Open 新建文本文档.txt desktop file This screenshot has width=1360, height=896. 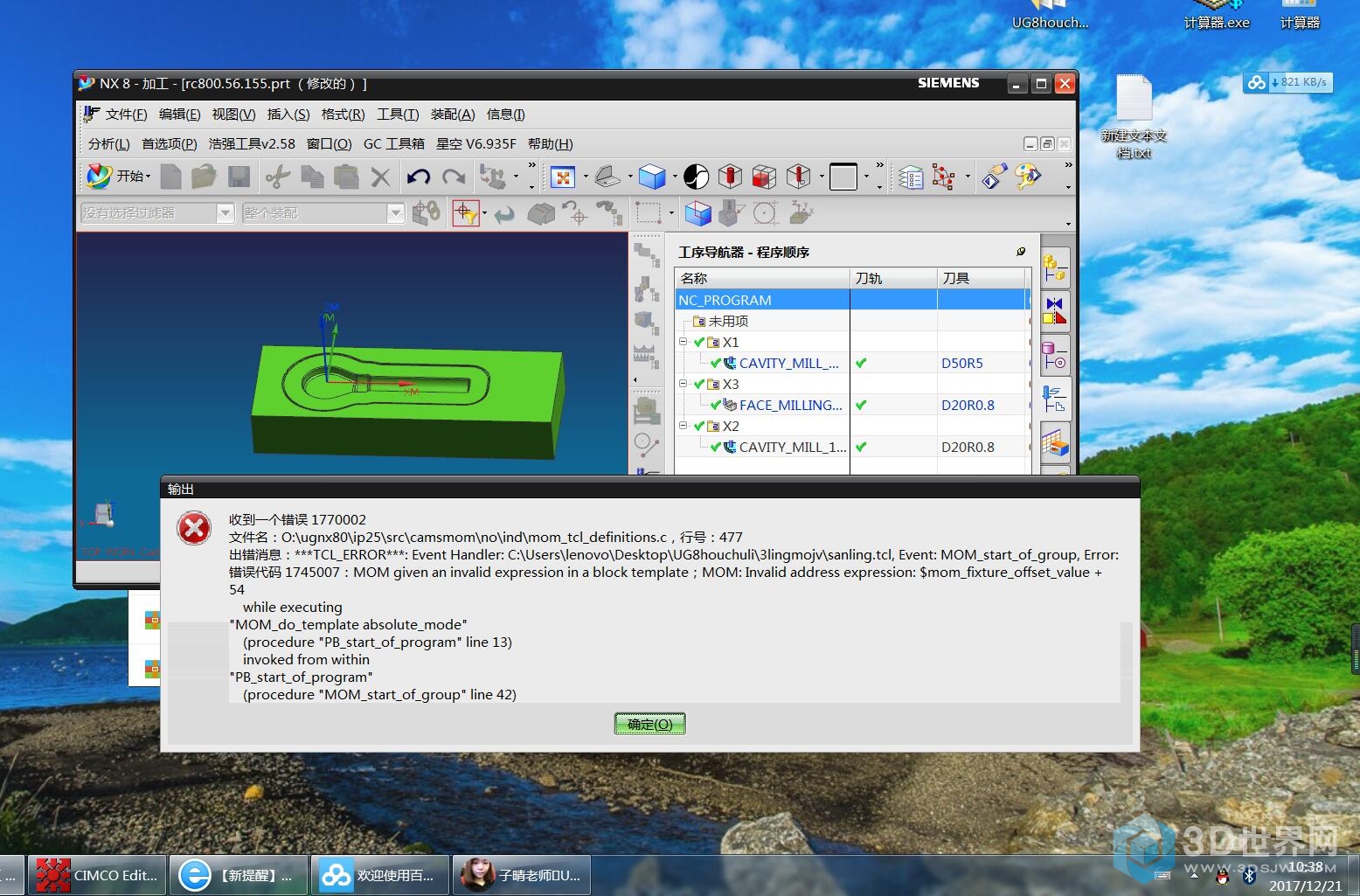[1134, 117]
